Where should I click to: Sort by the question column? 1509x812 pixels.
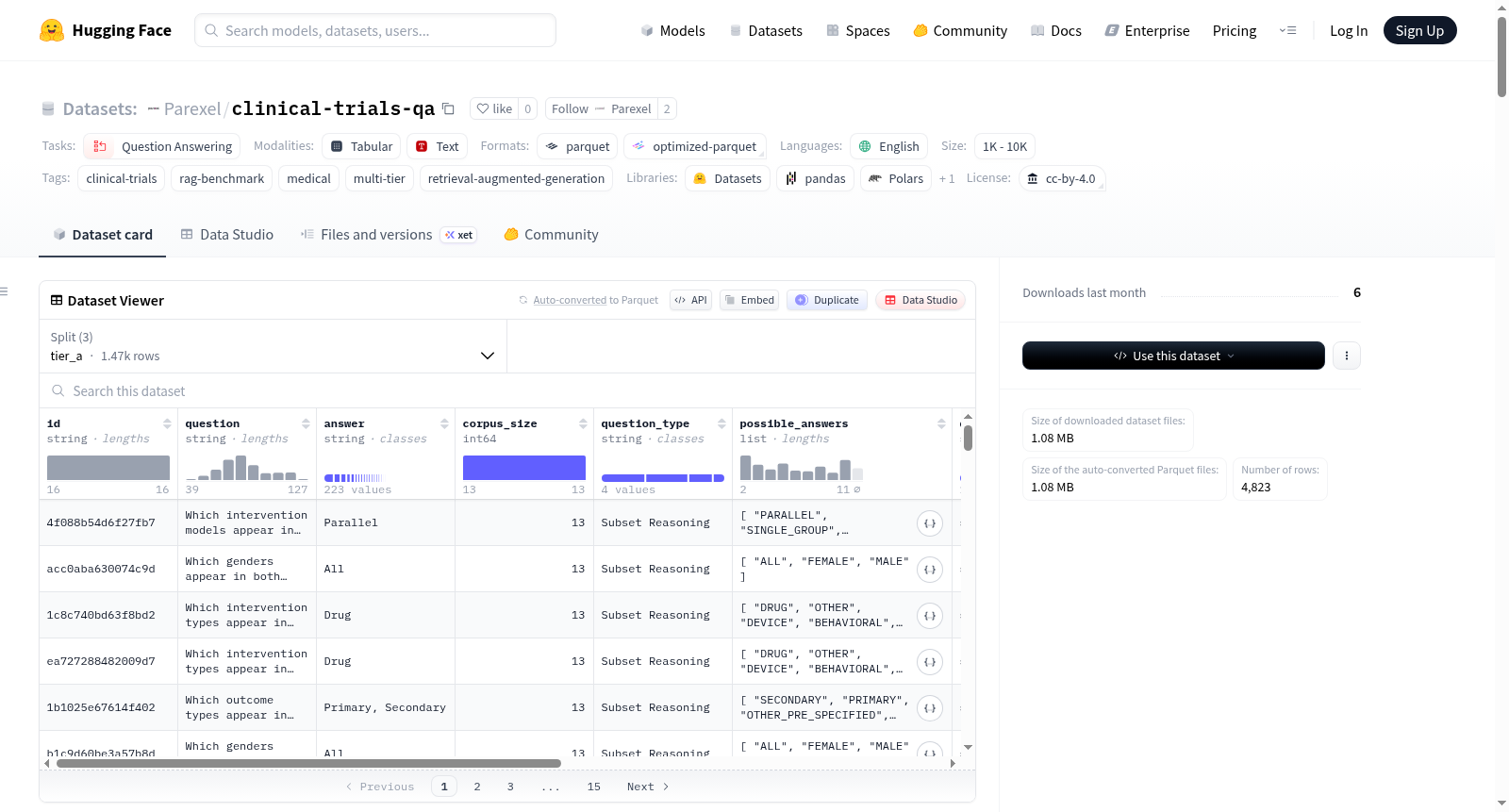(306, 423)
